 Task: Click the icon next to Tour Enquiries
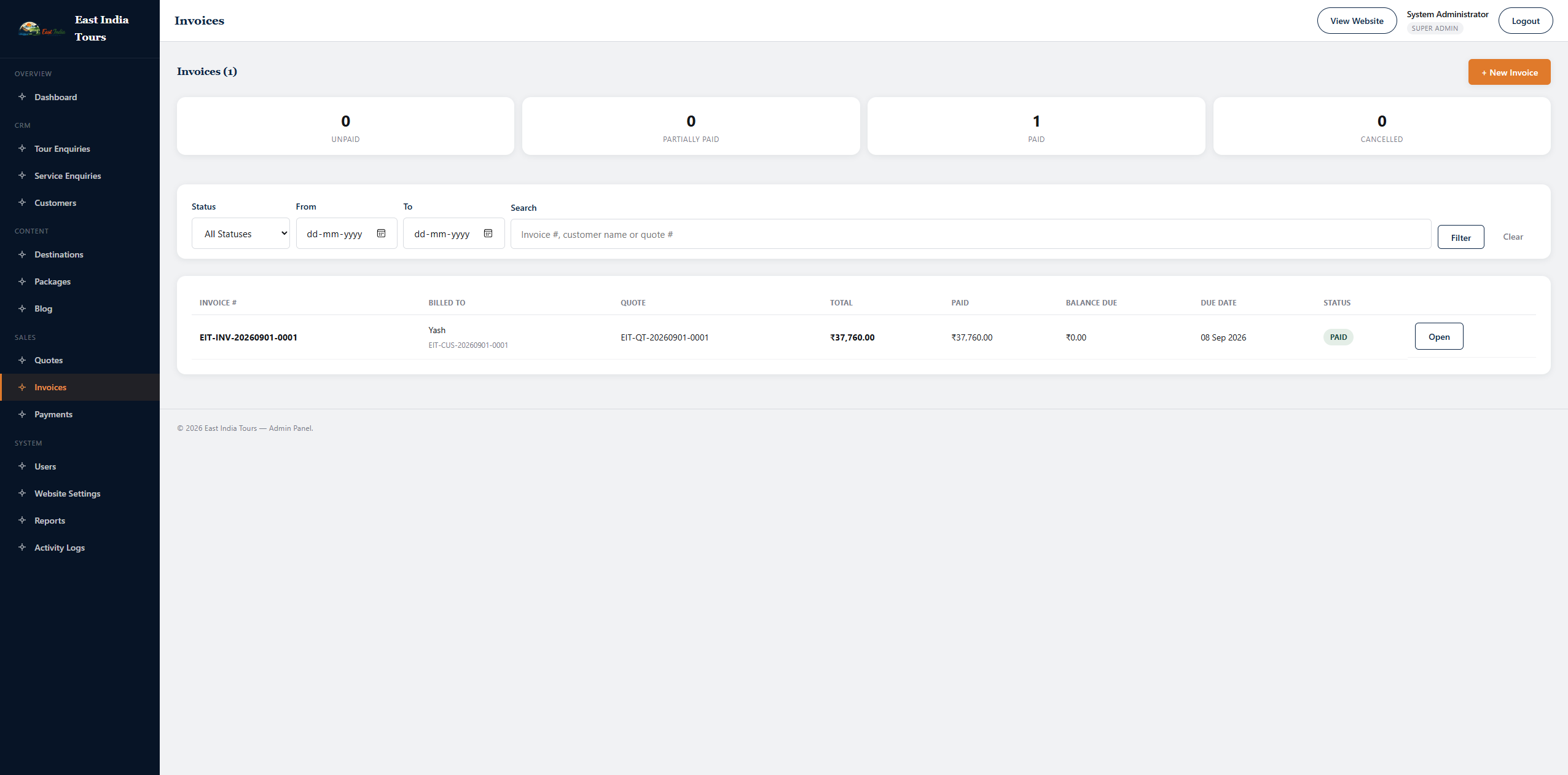pyautogui.click(x=22, y=148)
